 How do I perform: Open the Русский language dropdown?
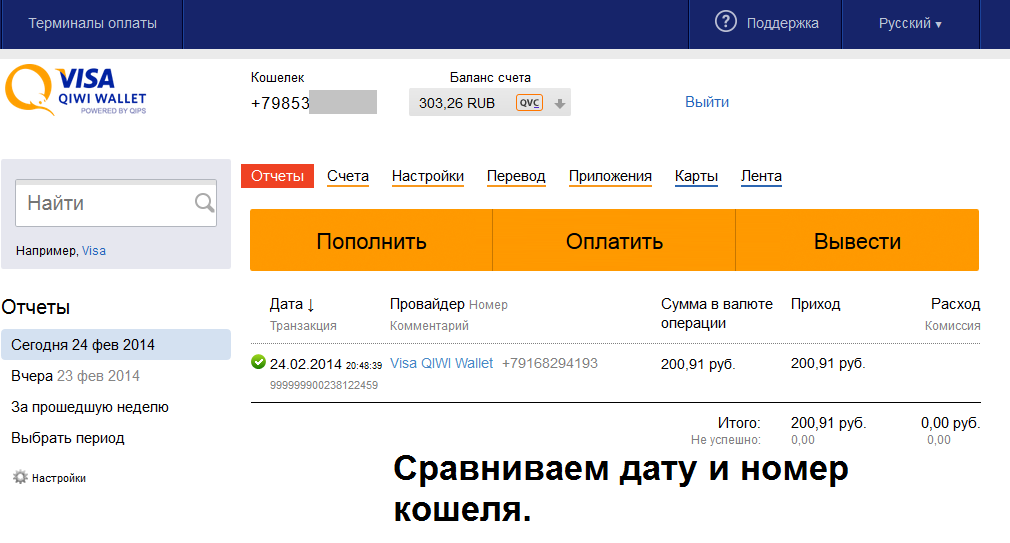click(910, 23)
